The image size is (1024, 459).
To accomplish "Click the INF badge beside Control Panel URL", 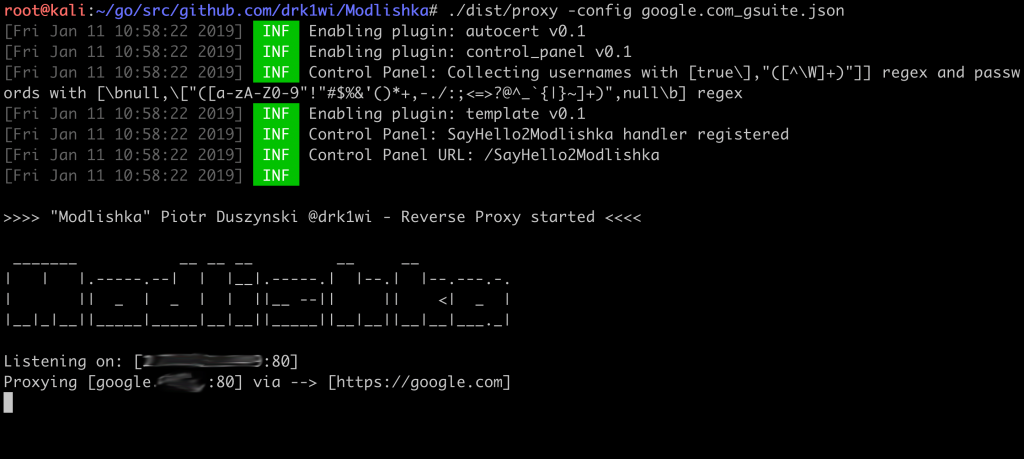I will tap(277, 155).
